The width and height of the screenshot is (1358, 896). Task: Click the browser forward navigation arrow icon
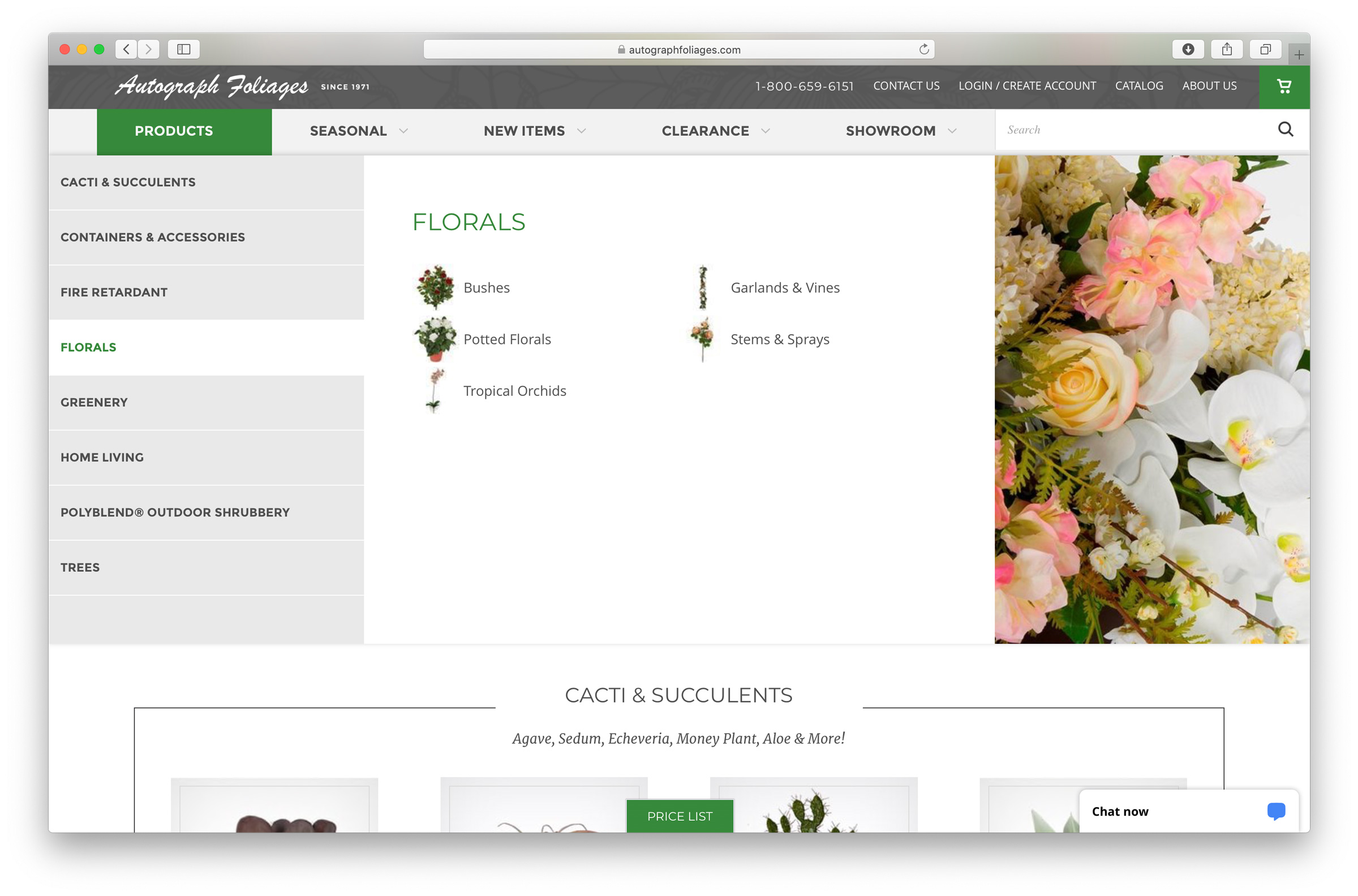[x=148, y=48]
